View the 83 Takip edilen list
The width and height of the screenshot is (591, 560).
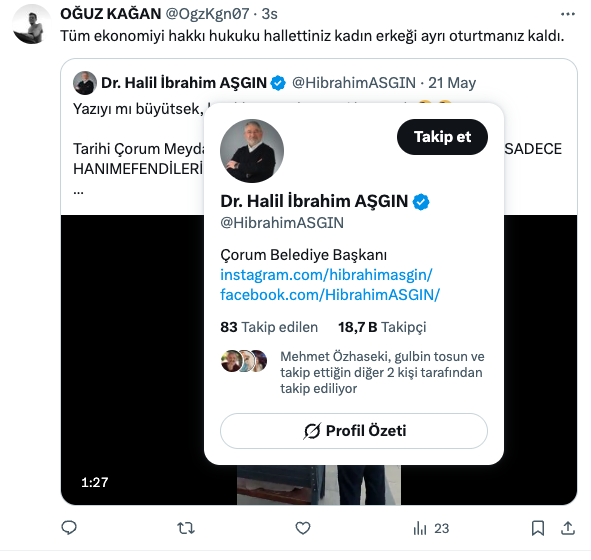coord(269,327)
